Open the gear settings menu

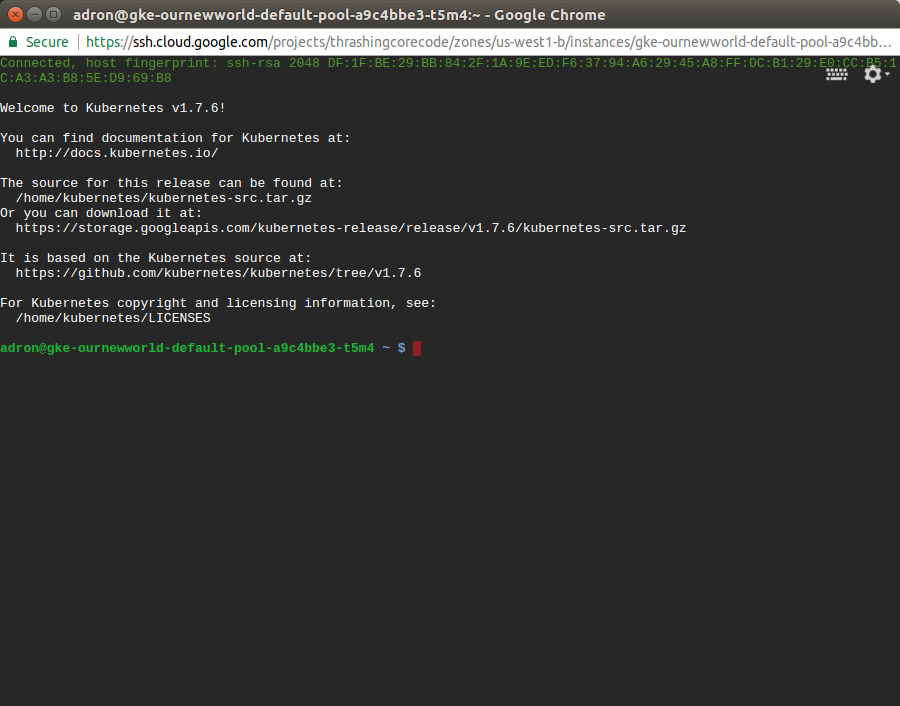coord(876,74)
